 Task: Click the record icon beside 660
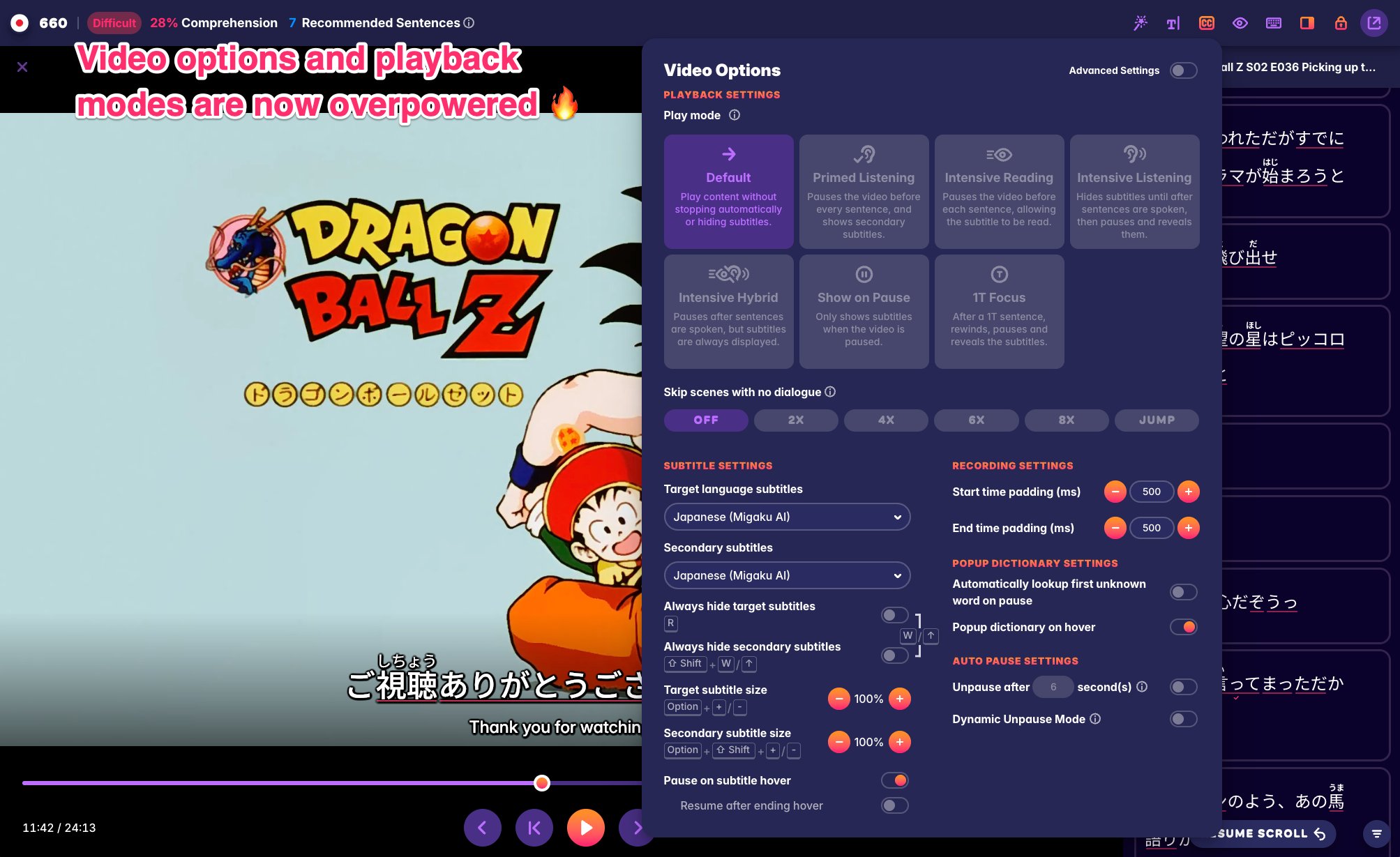20,23
